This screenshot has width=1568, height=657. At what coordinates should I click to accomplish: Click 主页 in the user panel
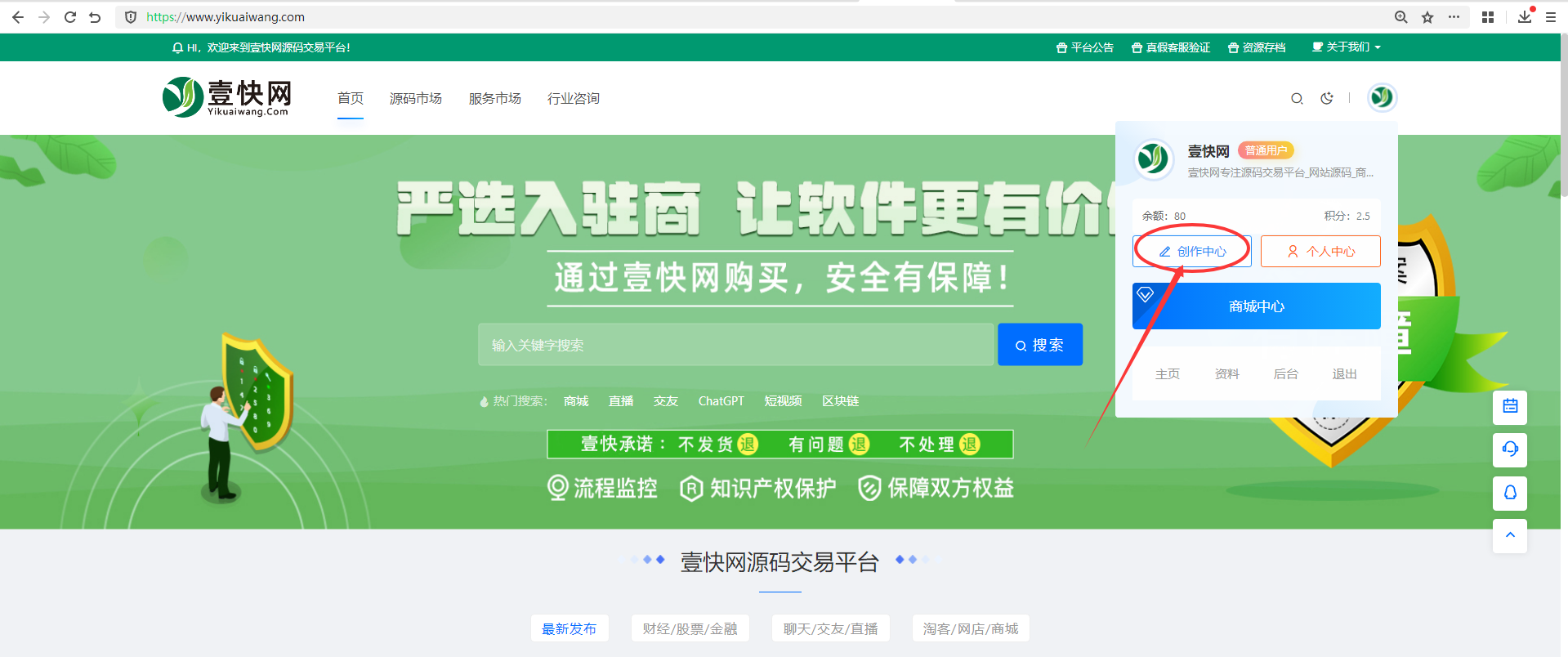[x=1168, y=373]
